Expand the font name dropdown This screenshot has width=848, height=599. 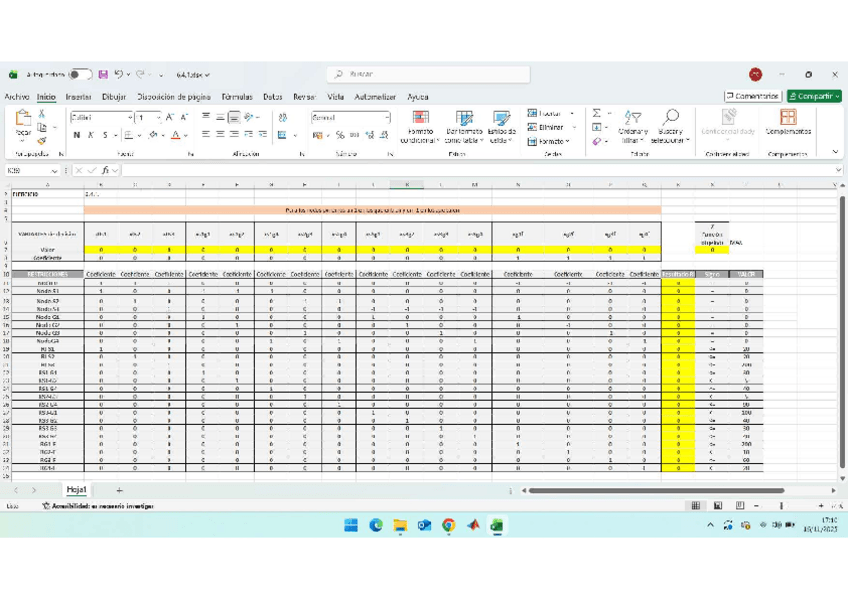129,118
